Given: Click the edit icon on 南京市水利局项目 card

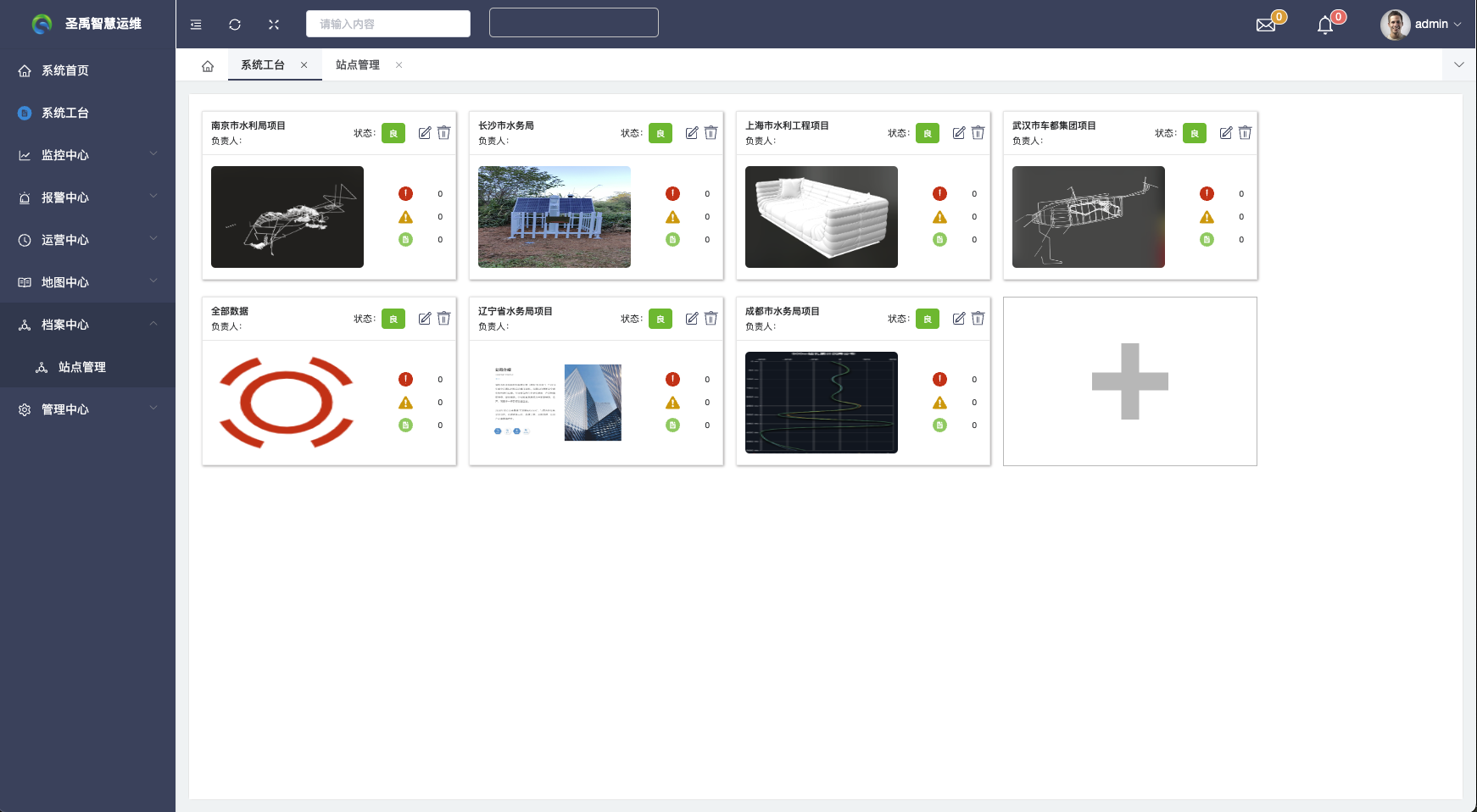Looking at the screenshot, I should pos(425,133).
